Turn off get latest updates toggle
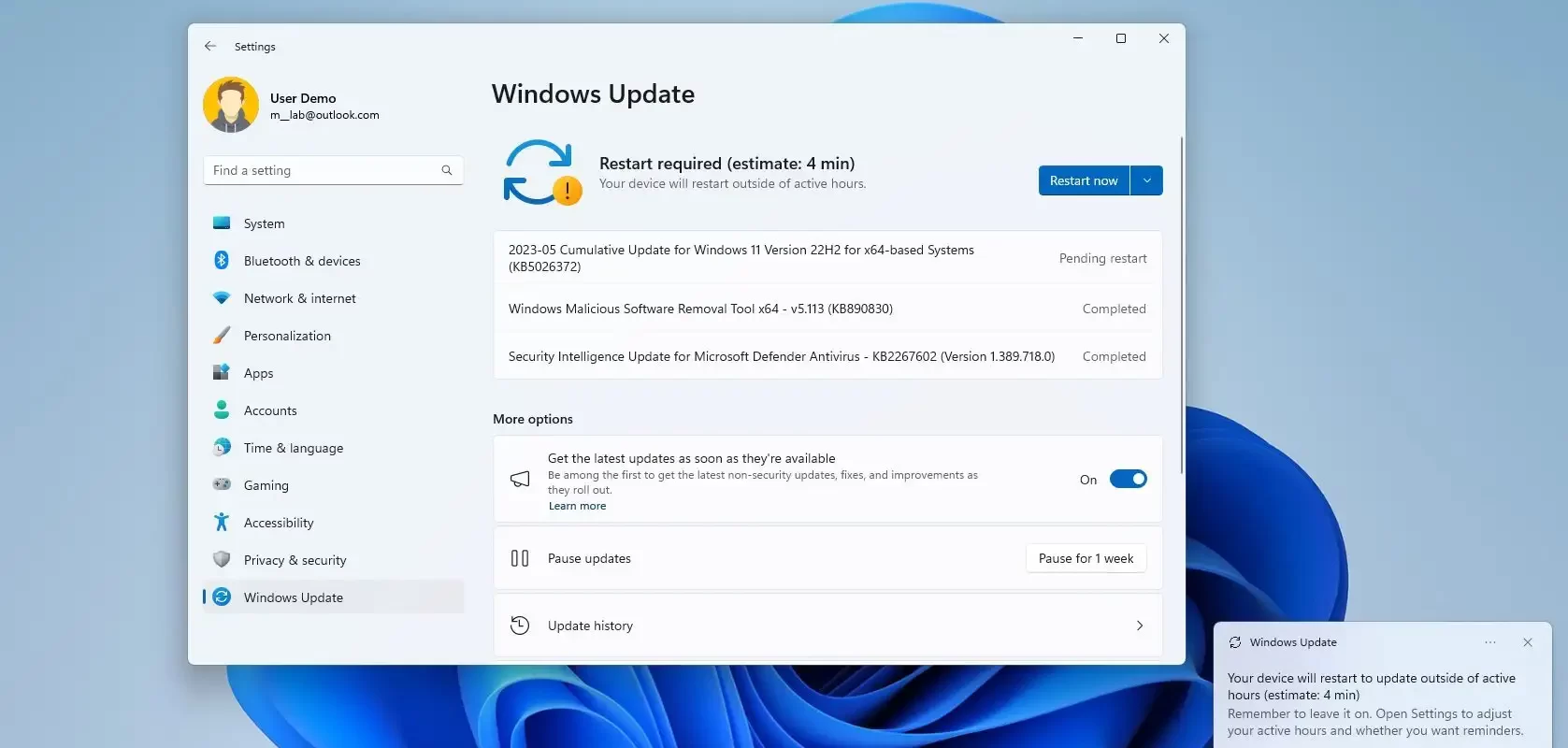The image size is (1568, 748). (x=1129, y=479)
